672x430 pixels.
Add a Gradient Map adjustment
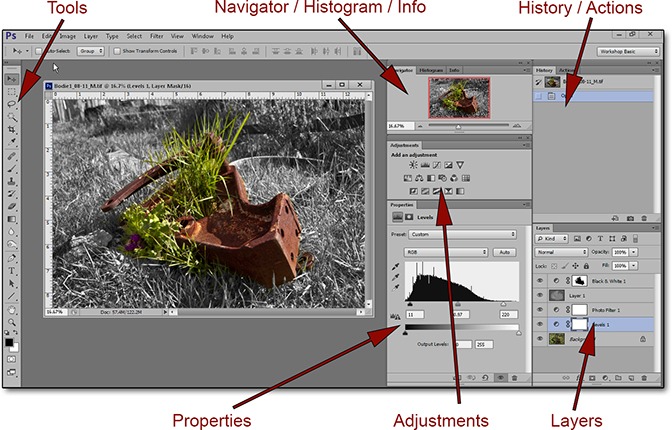point(460,191)
